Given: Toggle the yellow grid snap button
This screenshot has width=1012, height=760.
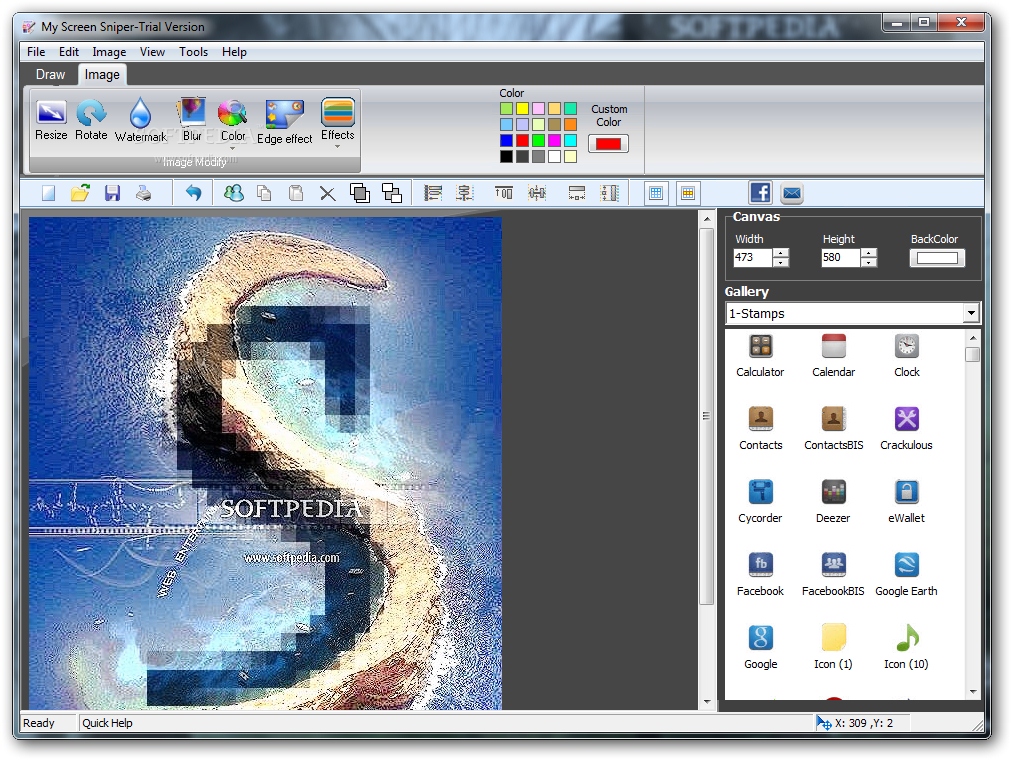Looking at the screenshot, I should (x=688, y=193).
